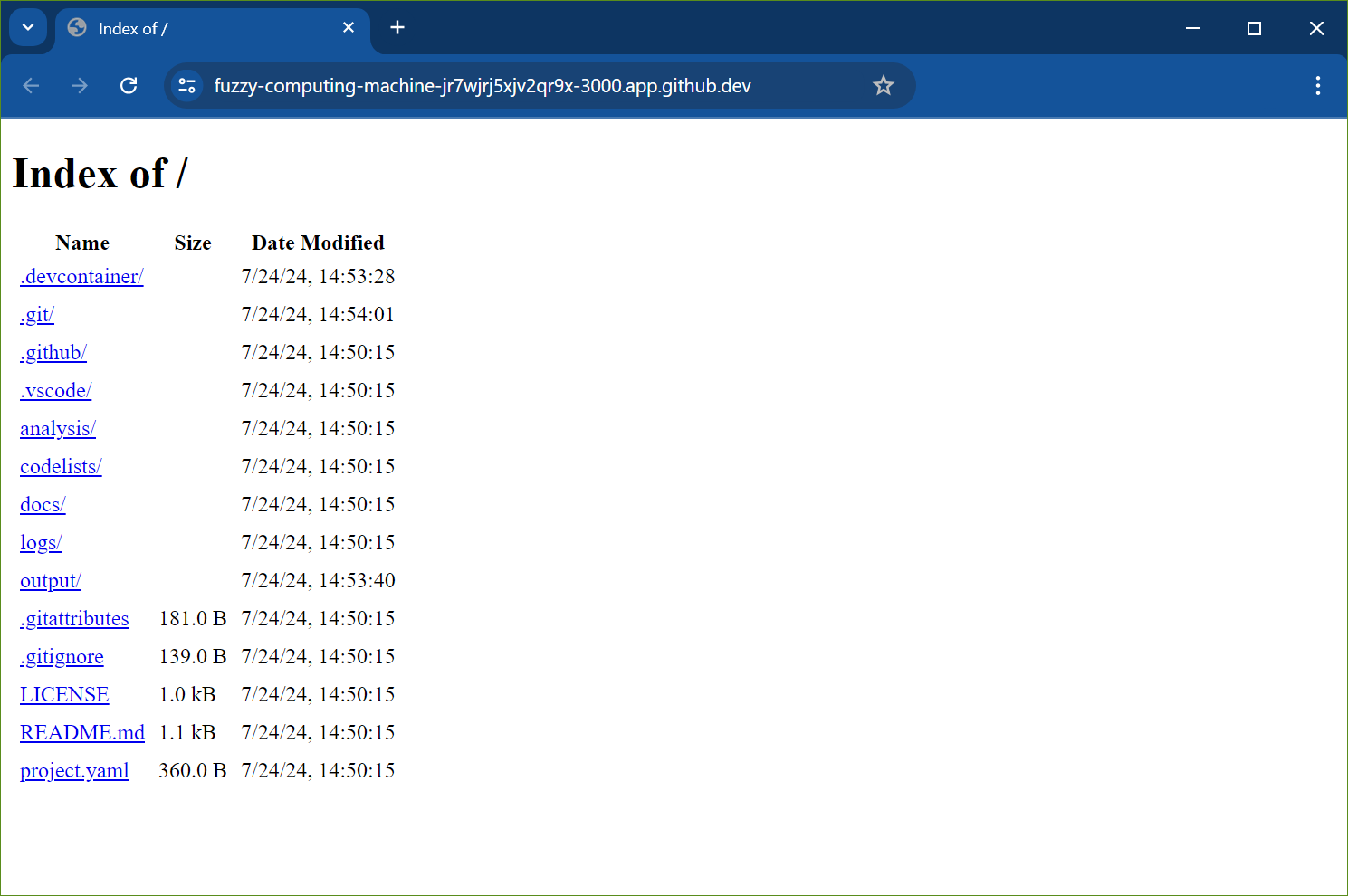This screenshot has width=1348, height=896.
Task: Click the browser back navigation arrow
Action: pos(31,85)
